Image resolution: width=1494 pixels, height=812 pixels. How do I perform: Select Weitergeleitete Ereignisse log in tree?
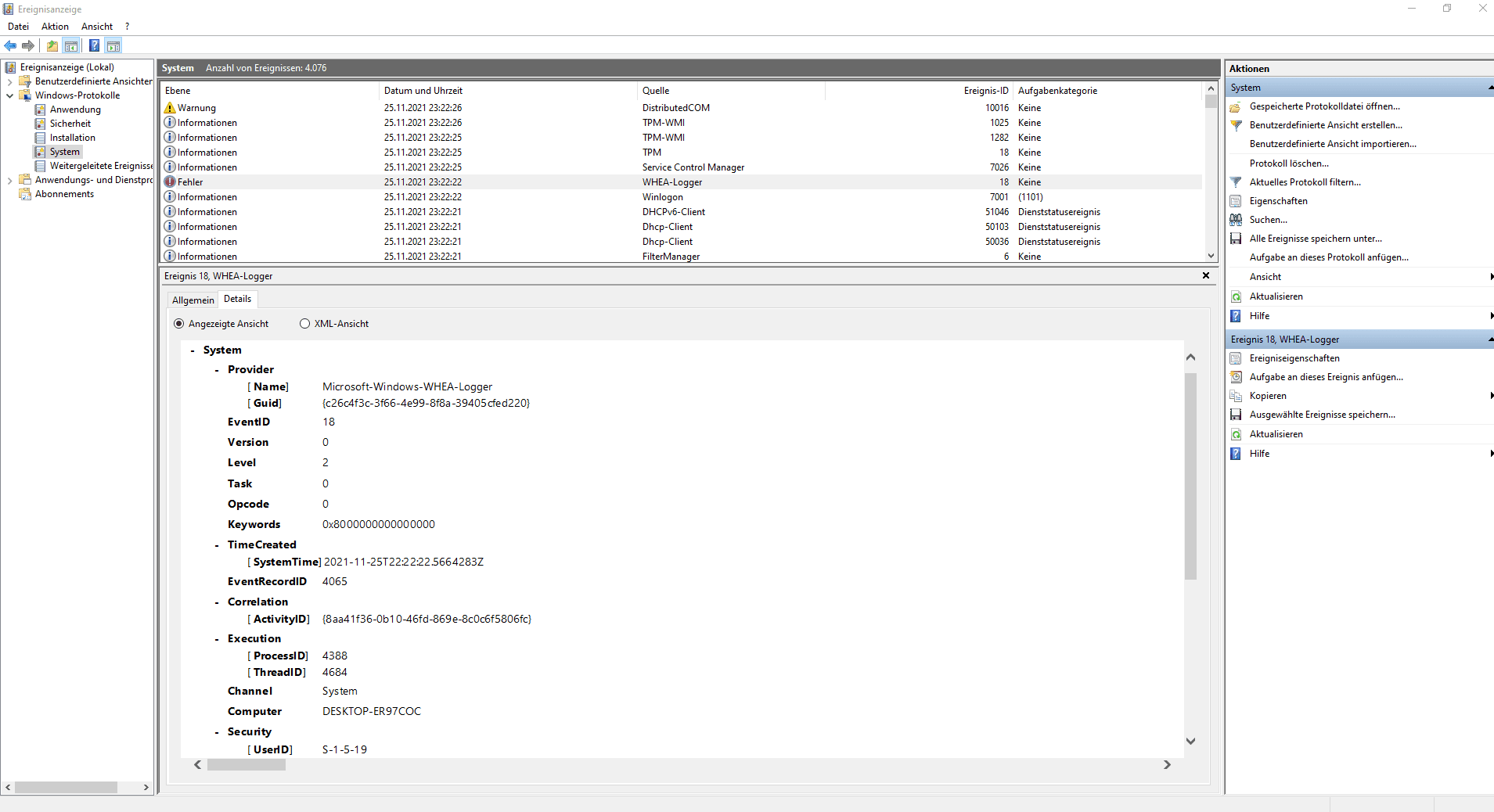[x=101, y=166]
